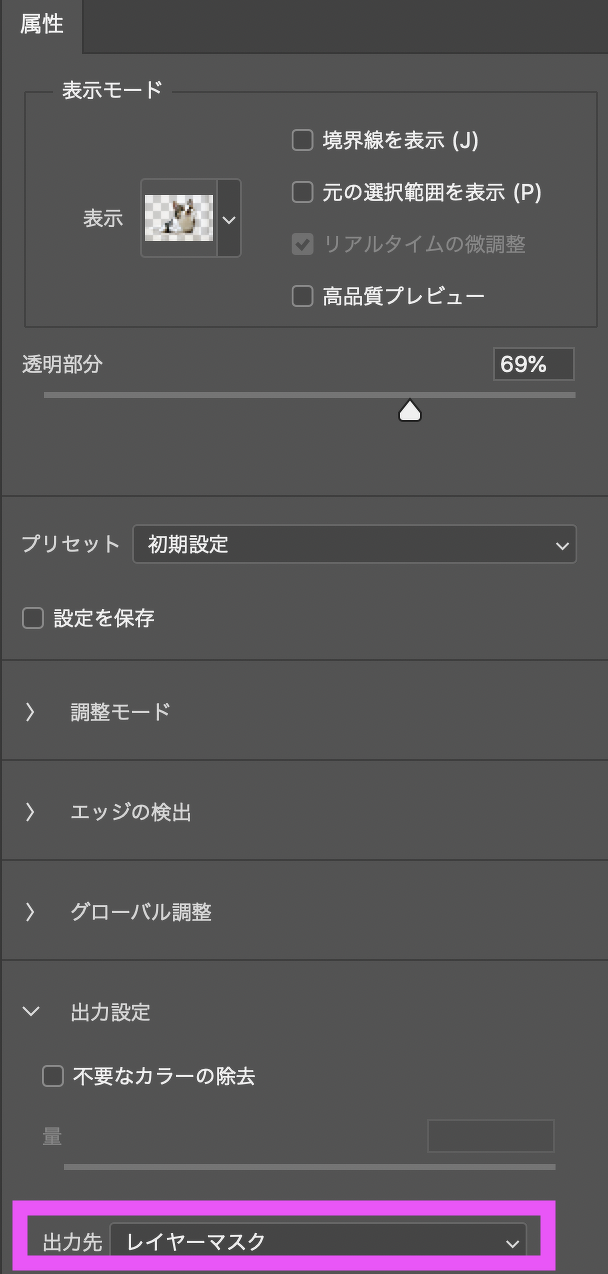608x1274 pixels.
Task: Collapse the 出力設定 section
Action: (31, 1012)
